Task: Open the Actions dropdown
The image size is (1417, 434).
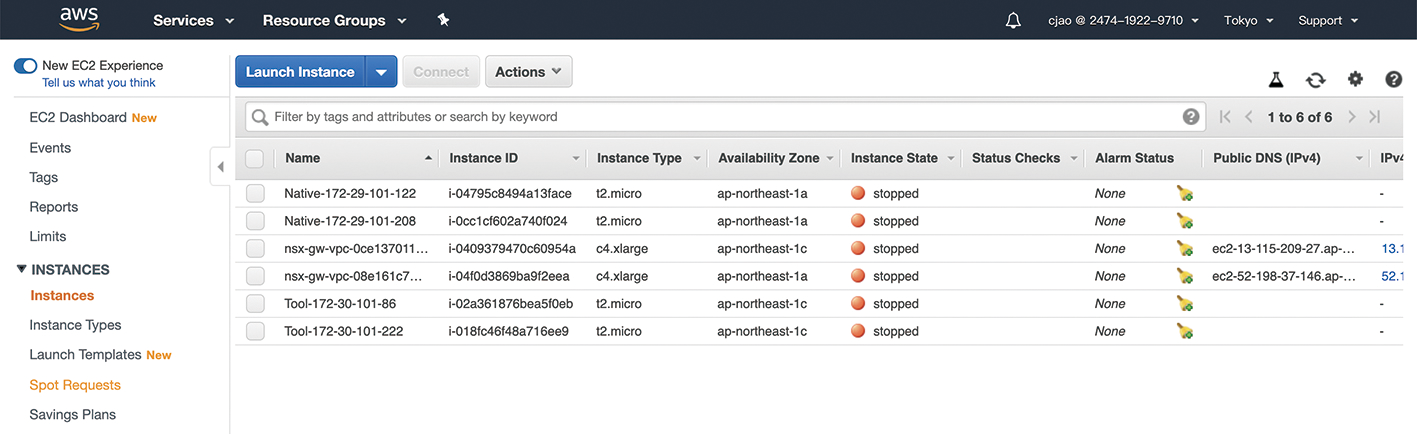Action: 528,72
